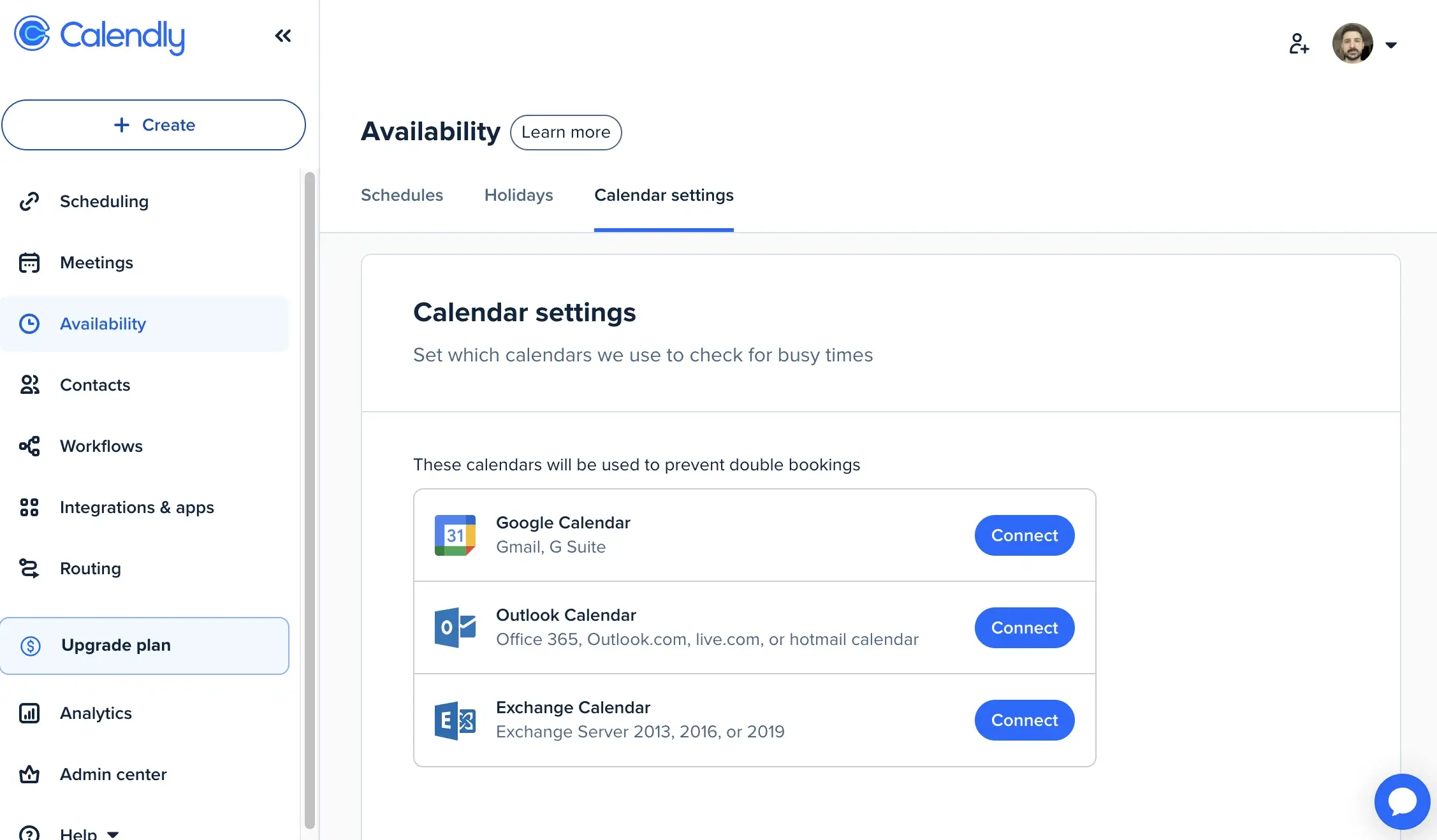The image size is (1437, 840).
Task: Open Contacts in the sidebar
Action: (95, 385)
